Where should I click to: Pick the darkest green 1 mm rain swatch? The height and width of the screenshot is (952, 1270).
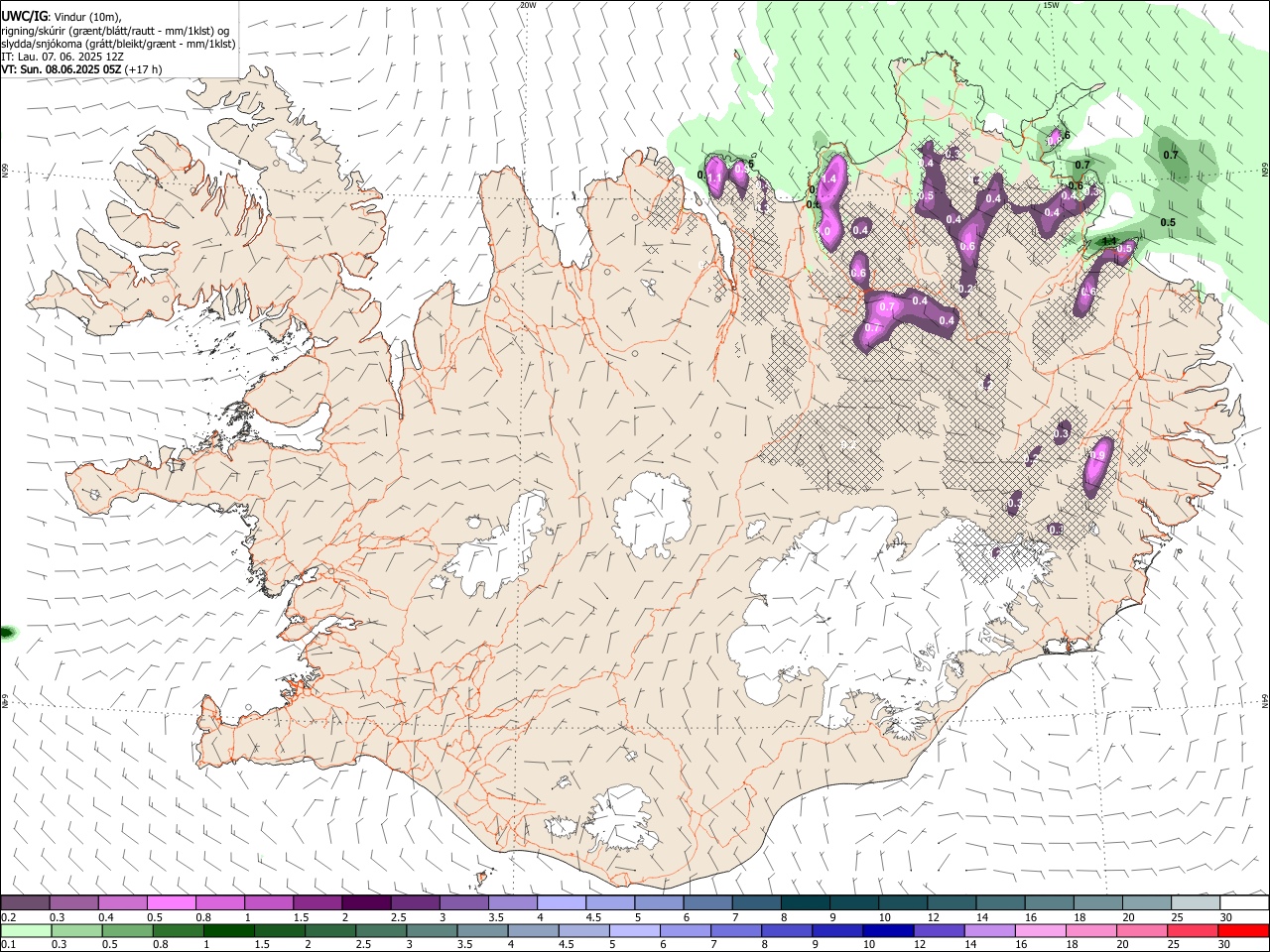pos(227,931)
